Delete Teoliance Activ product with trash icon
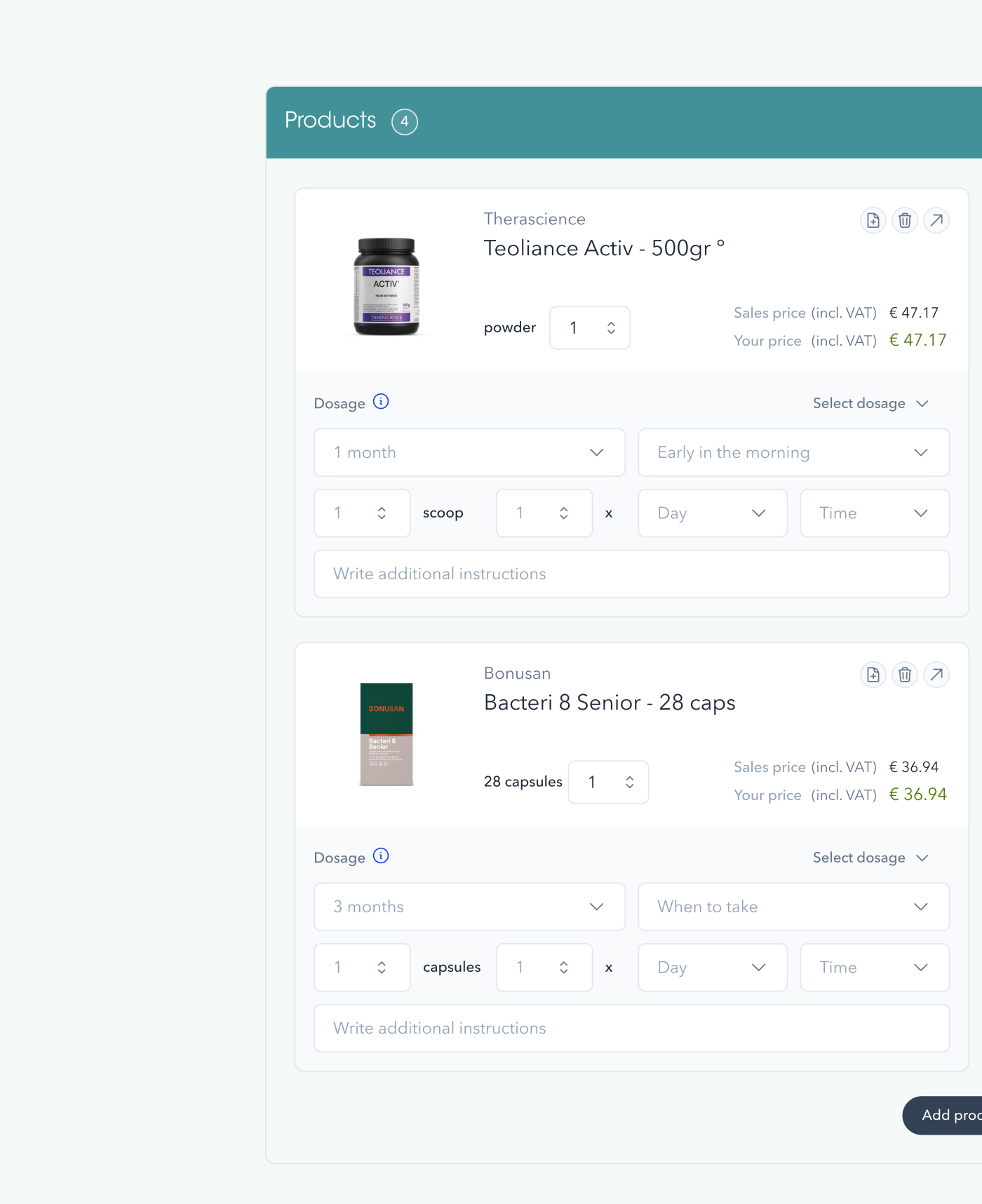The height and width of the screenshot is (1204, 982). click(905, 220)
